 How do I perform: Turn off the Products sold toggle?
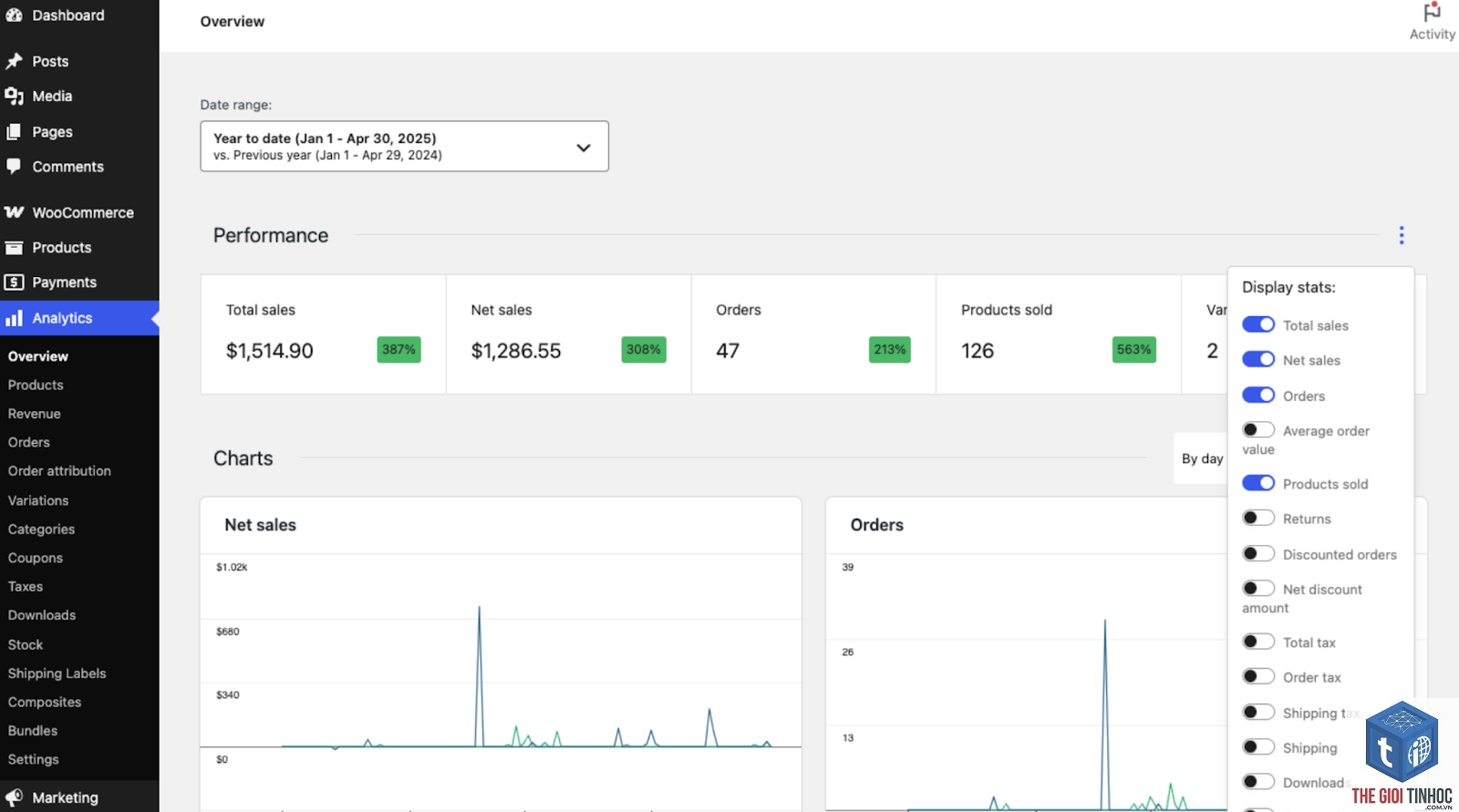click(1258, 483)
